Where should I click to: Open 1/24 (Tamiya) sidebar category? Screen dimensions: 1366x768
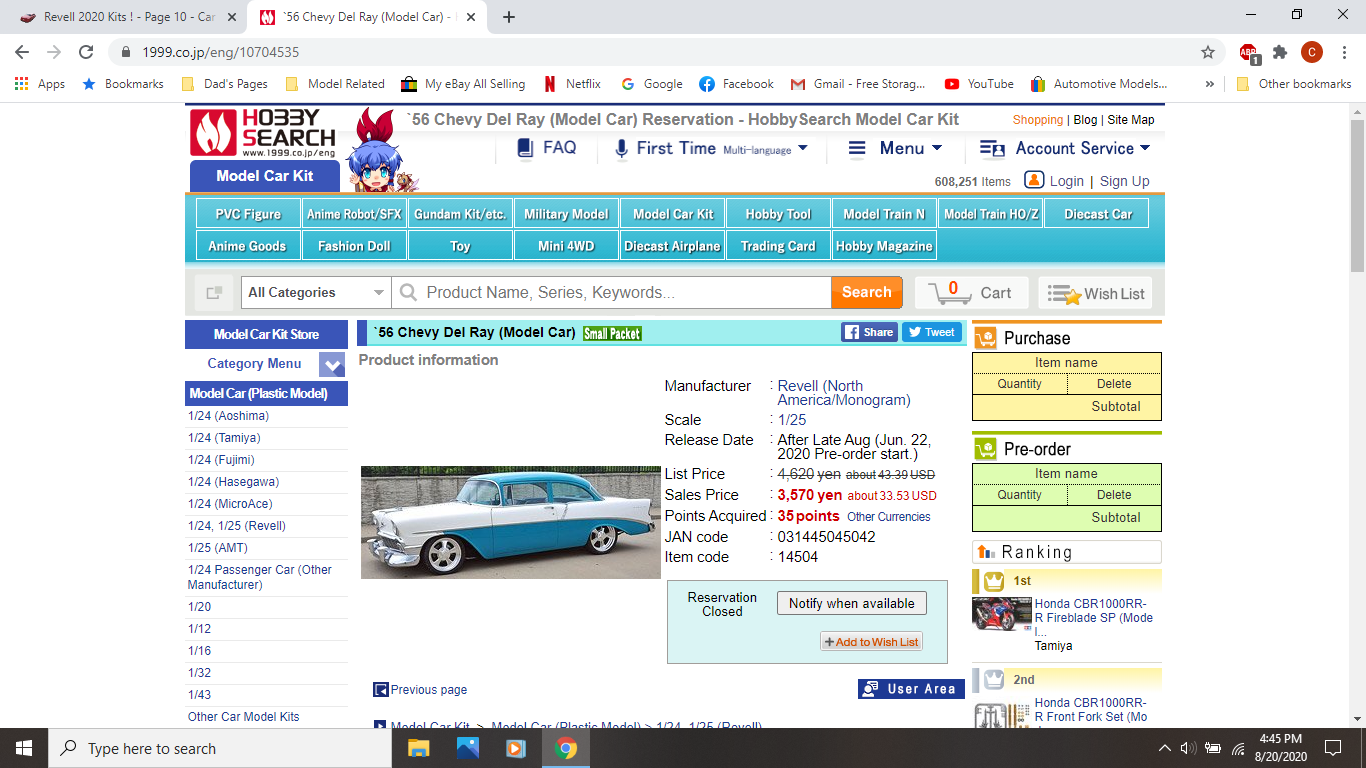tap(224, 438)
